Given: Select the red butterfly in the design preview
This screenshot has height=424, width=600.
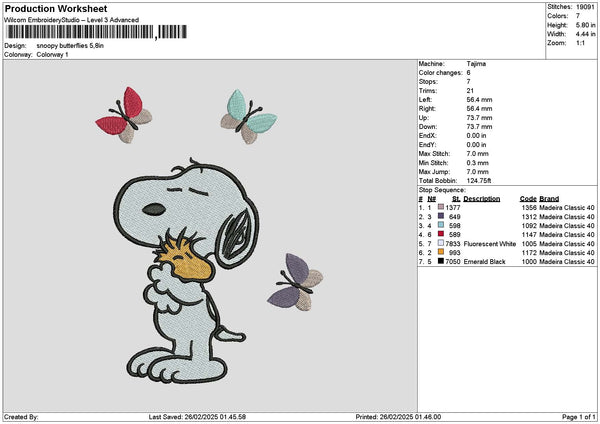Looking at the screenshot, I should [124, 115].
